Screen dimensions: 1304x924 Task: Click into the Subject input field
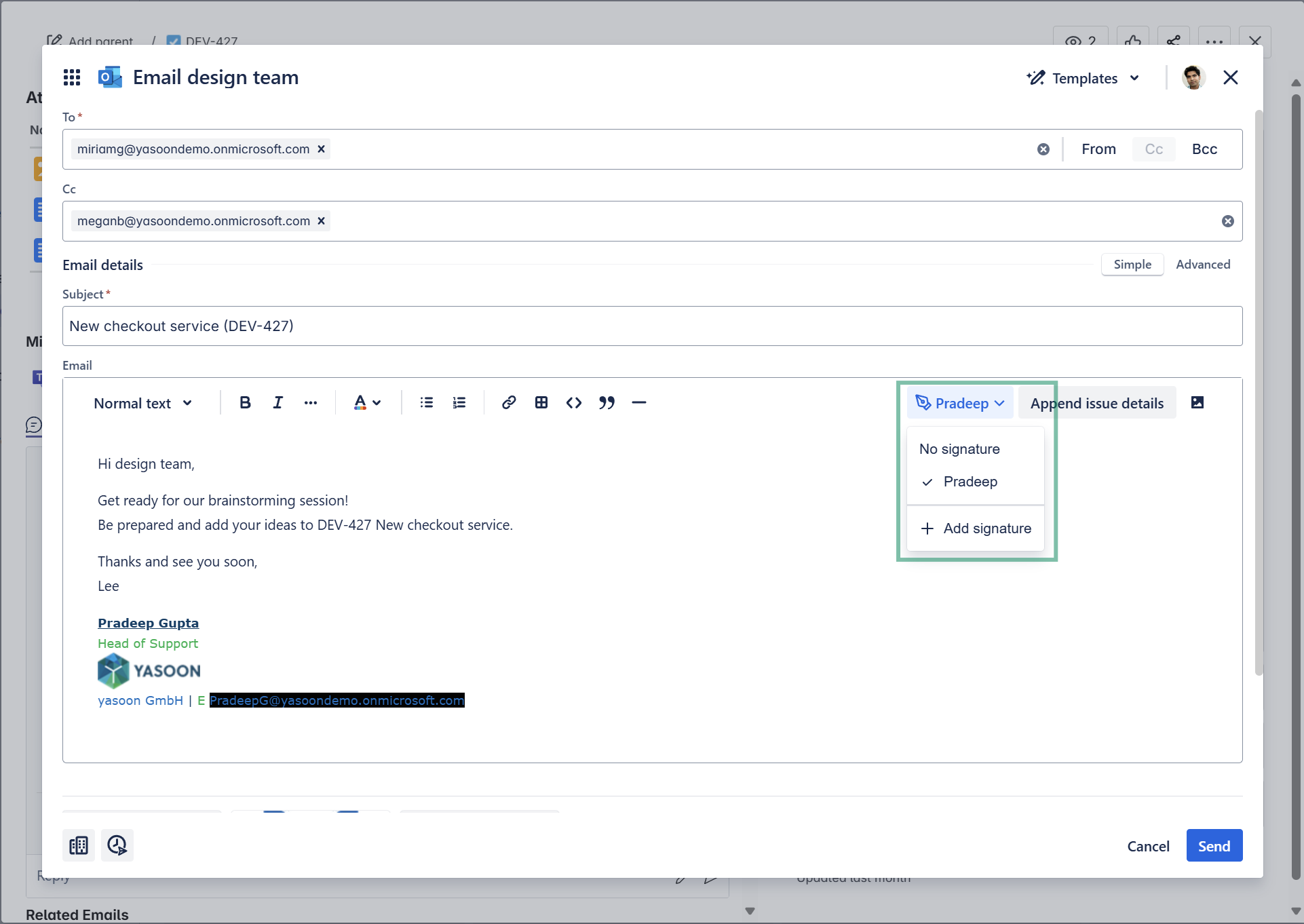pyautogui.click(x=651, y=326)
